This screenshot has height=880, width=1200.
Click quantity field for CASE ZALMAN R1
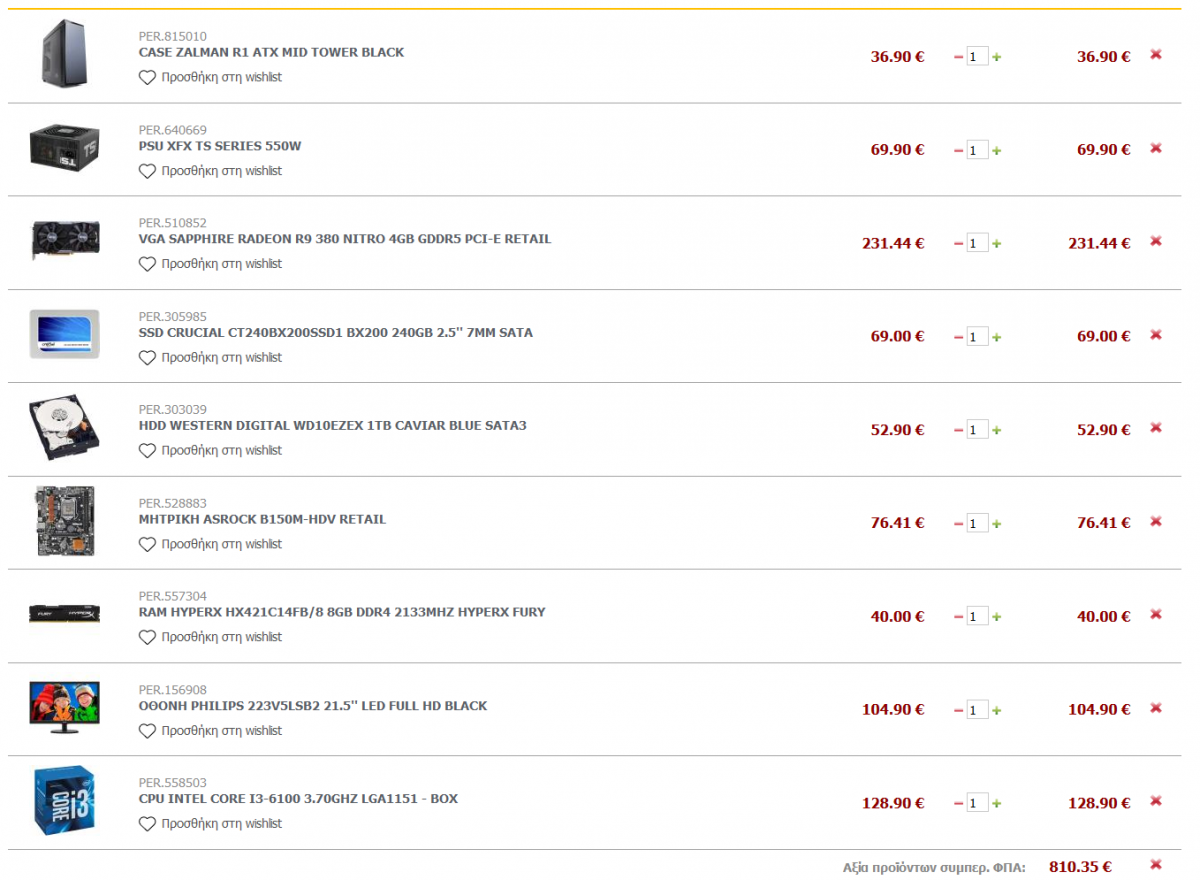[977, 57]
